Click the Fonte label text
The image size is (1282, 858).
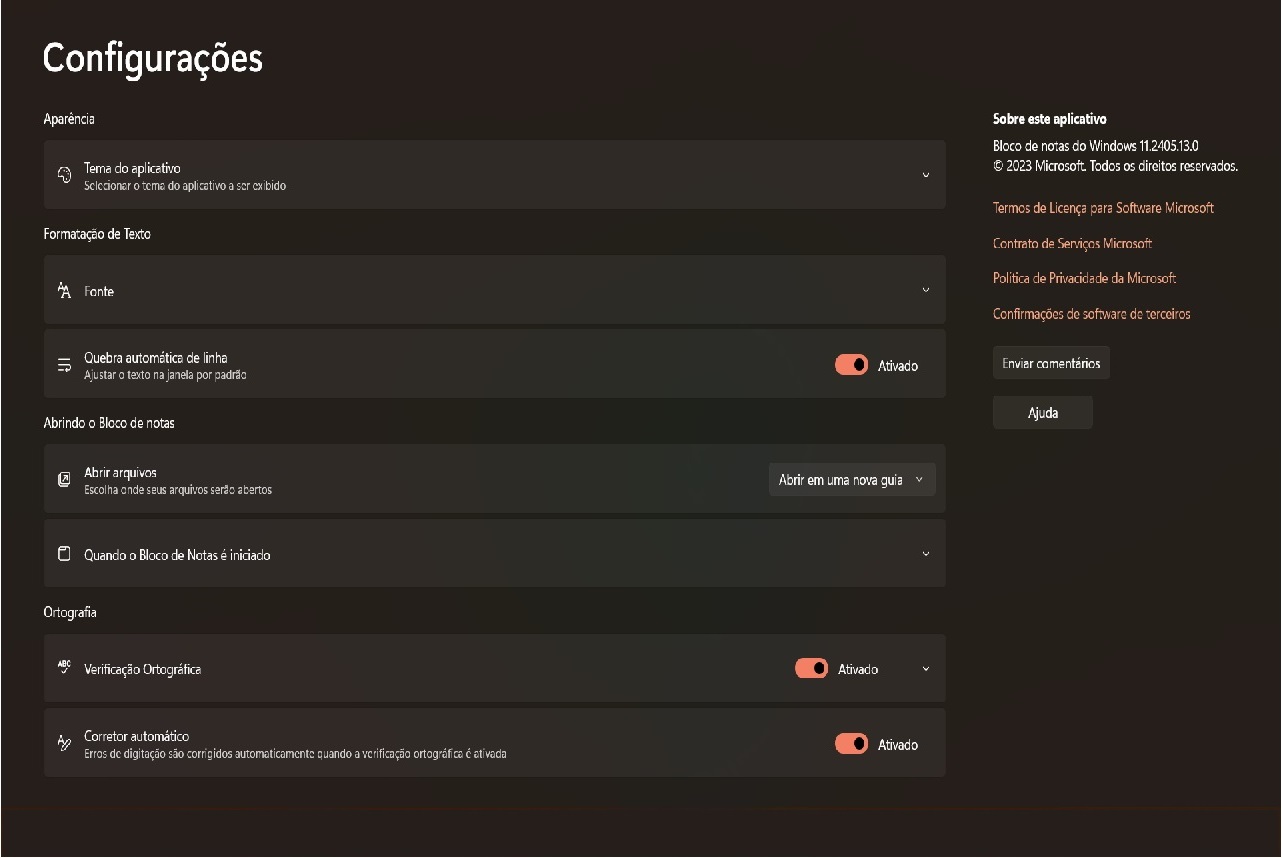coord(99,292)
